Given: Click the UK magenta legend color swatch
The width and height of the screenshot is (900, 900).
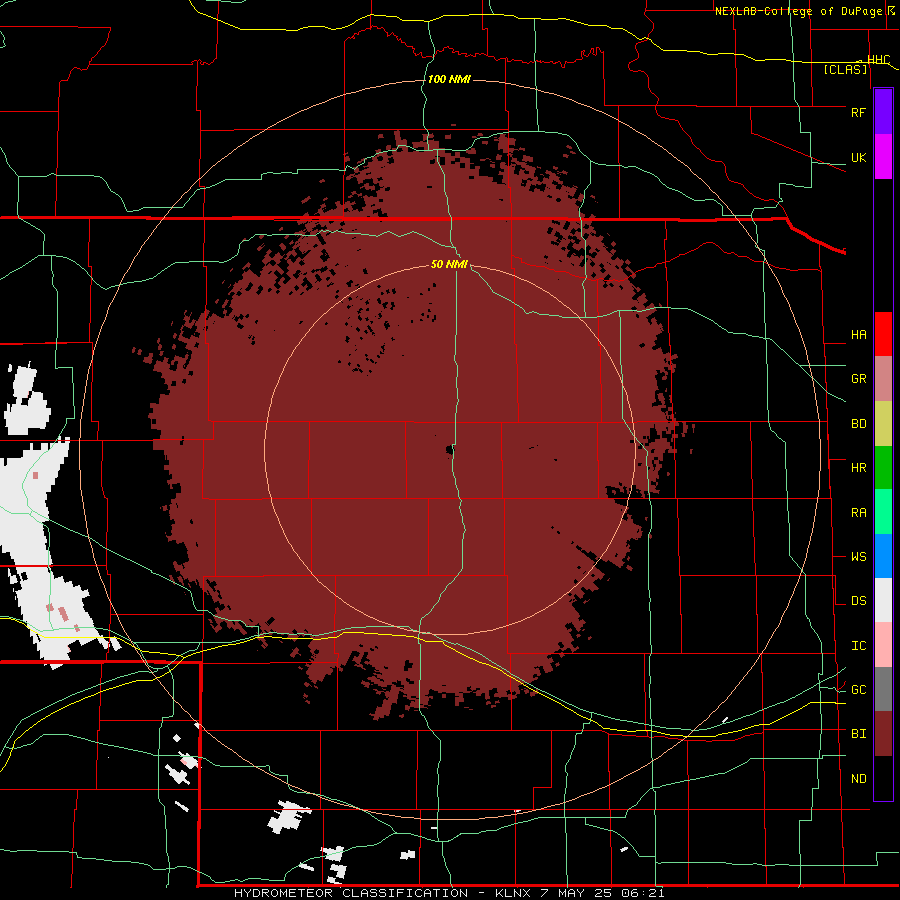Looking at the screenshot, I should (883, 157).
